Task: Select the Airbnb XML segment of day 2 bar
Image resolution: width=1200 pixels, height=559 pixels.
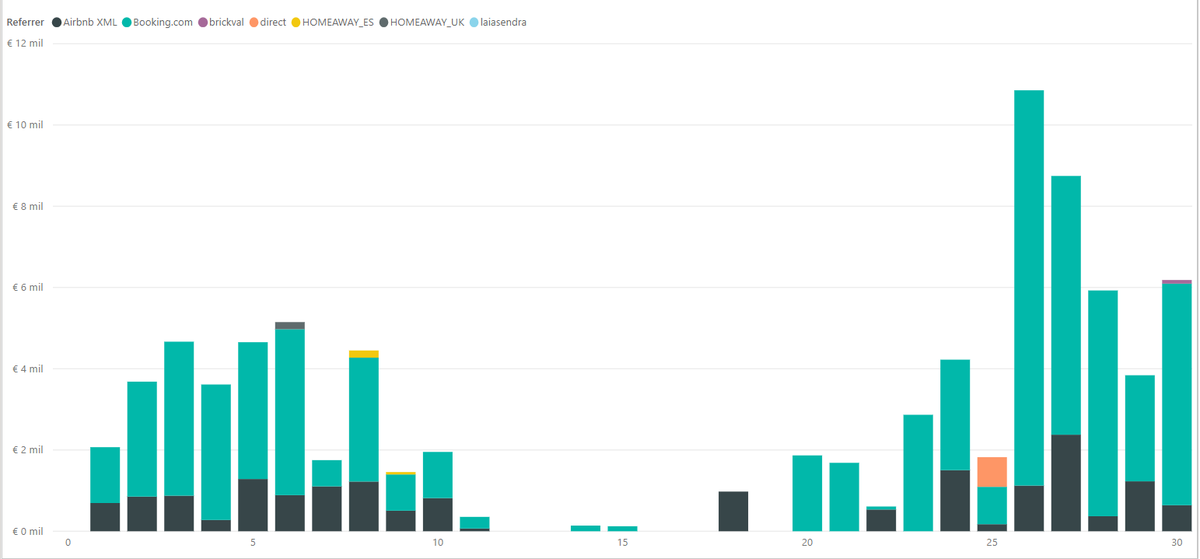Action: [x=141, y=514]
